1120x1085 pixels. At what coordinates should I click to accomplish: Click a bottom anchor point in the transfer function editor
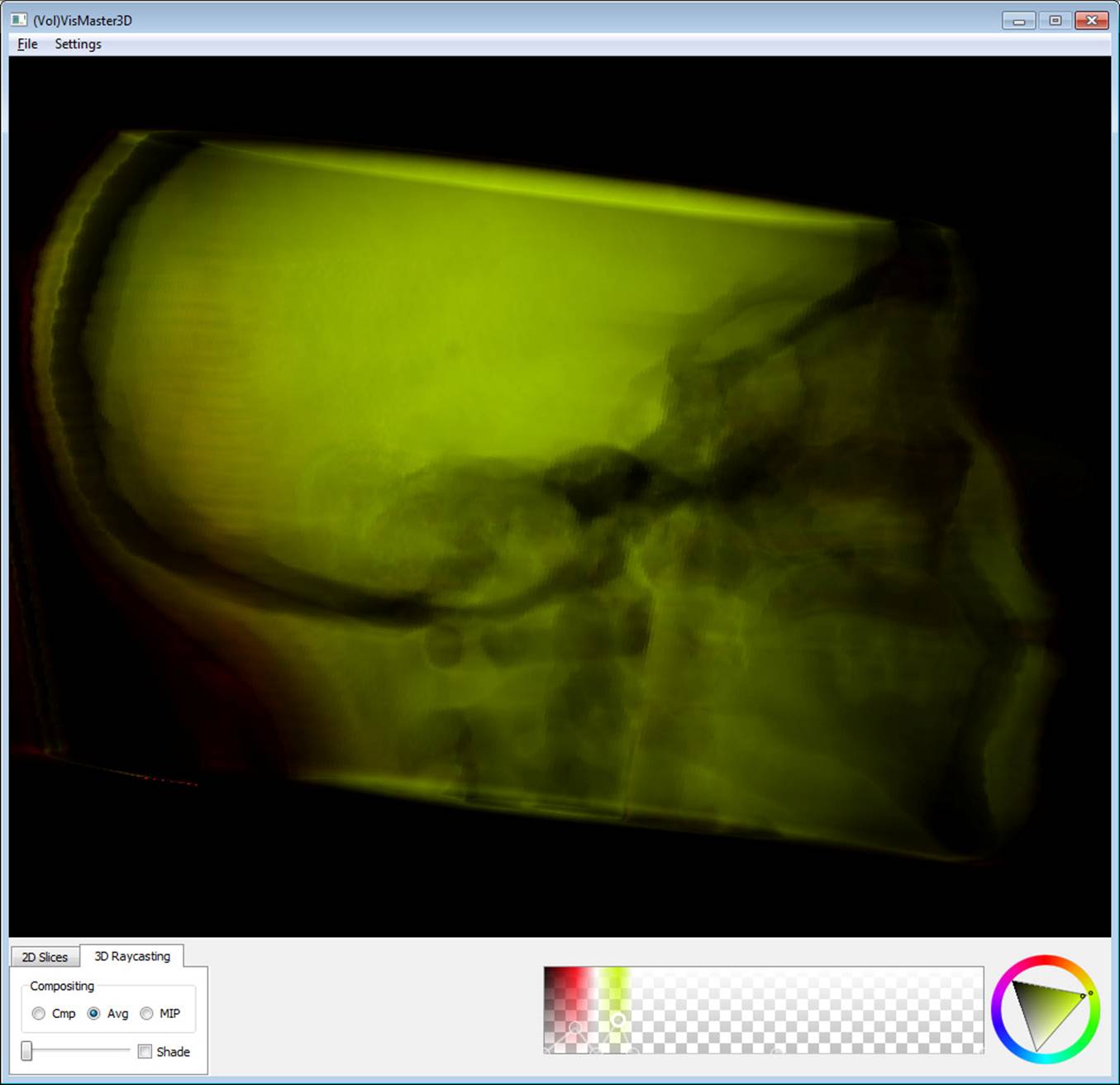[x=595, y=1051]
